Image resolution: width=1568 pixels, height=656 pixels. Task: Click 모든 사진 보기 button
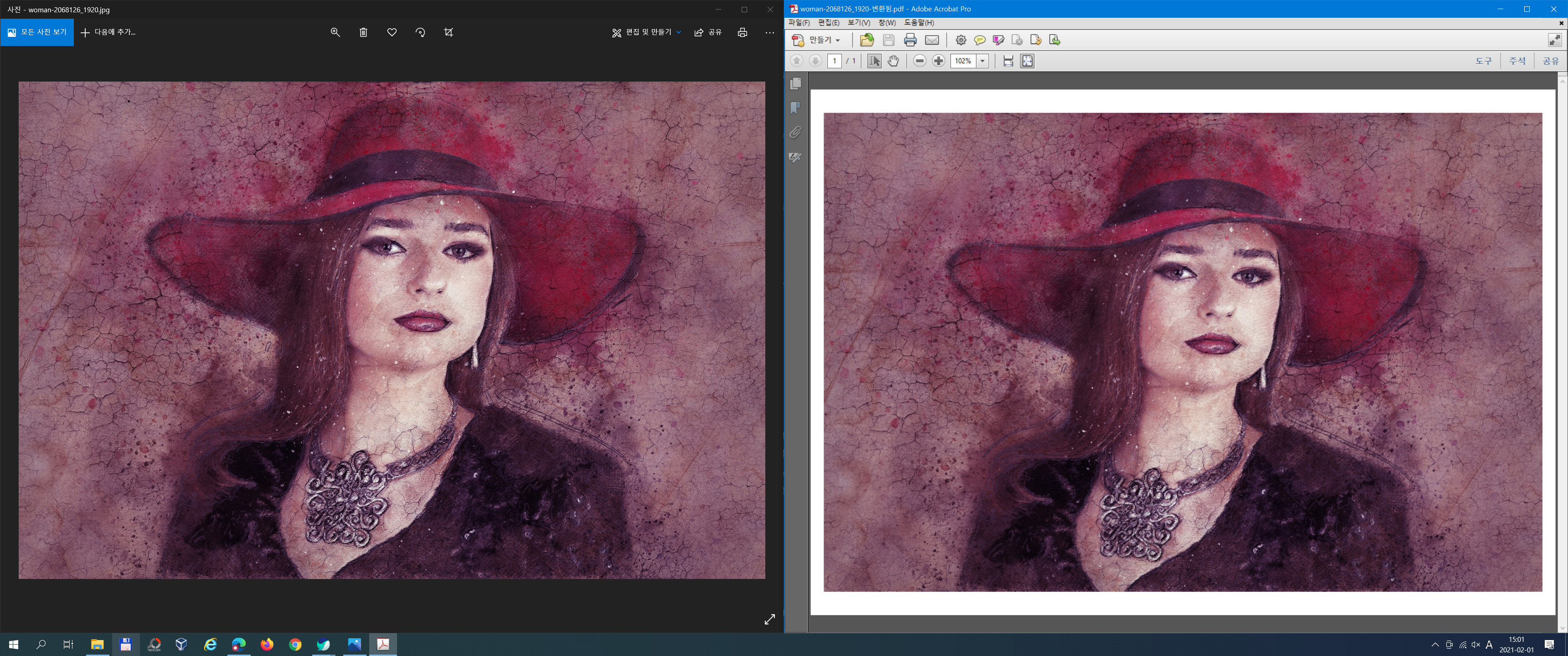pos(37,32)
